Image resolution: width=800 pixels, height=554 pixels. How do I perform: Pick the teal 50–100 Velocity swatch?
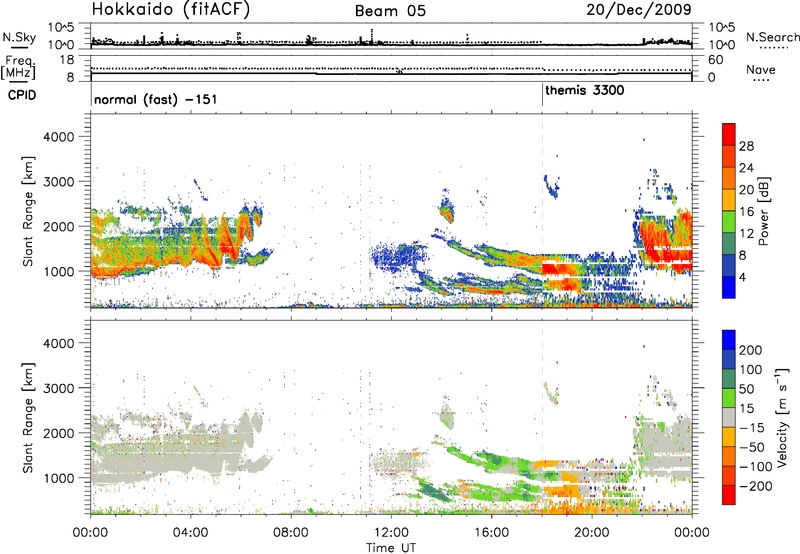(x=729, y=379)
